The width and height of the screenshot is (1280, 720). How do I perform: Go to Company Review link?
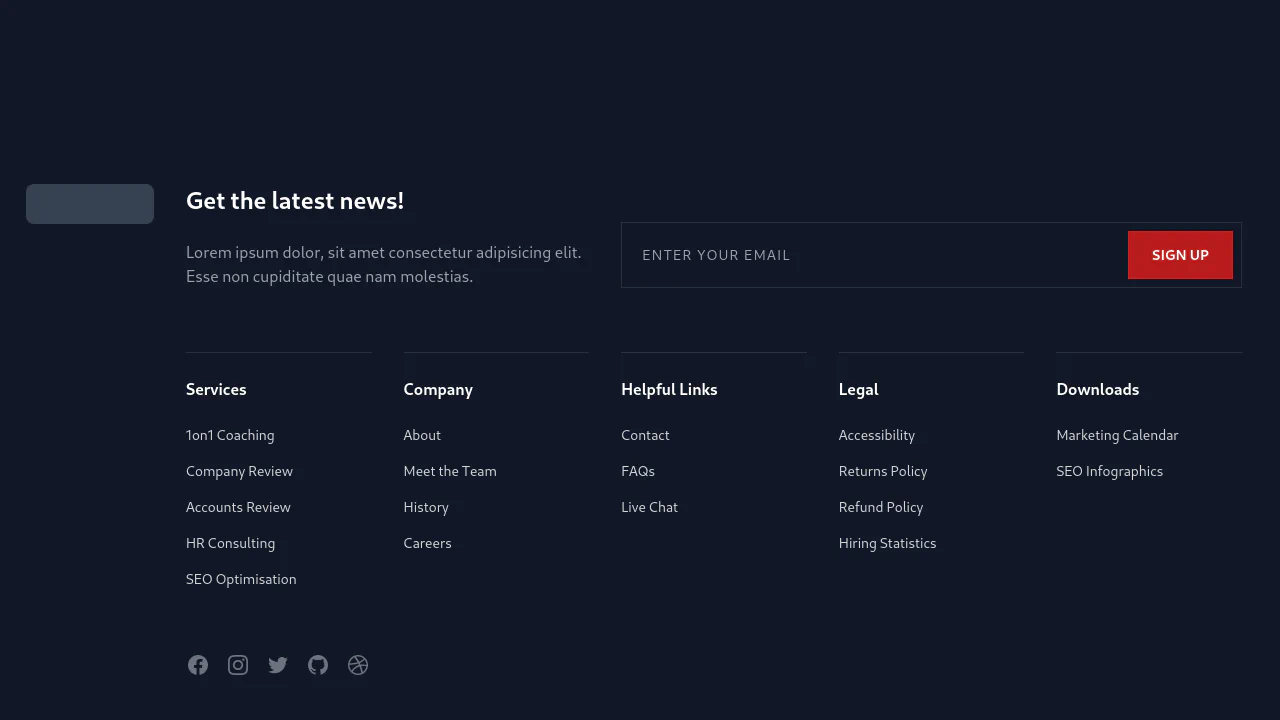239,471
